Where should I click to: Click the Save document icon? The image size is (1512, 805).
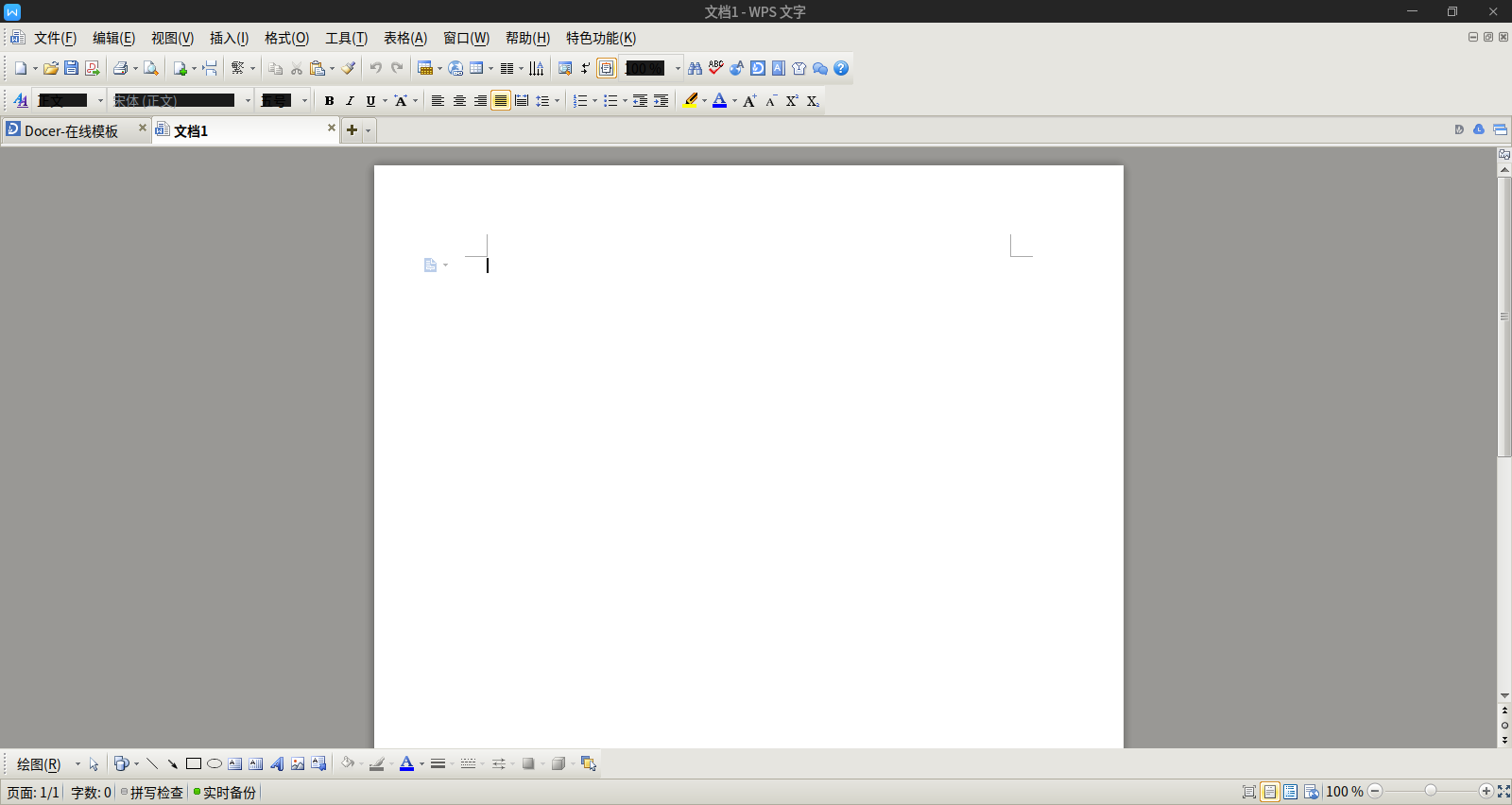pos(71,68)
